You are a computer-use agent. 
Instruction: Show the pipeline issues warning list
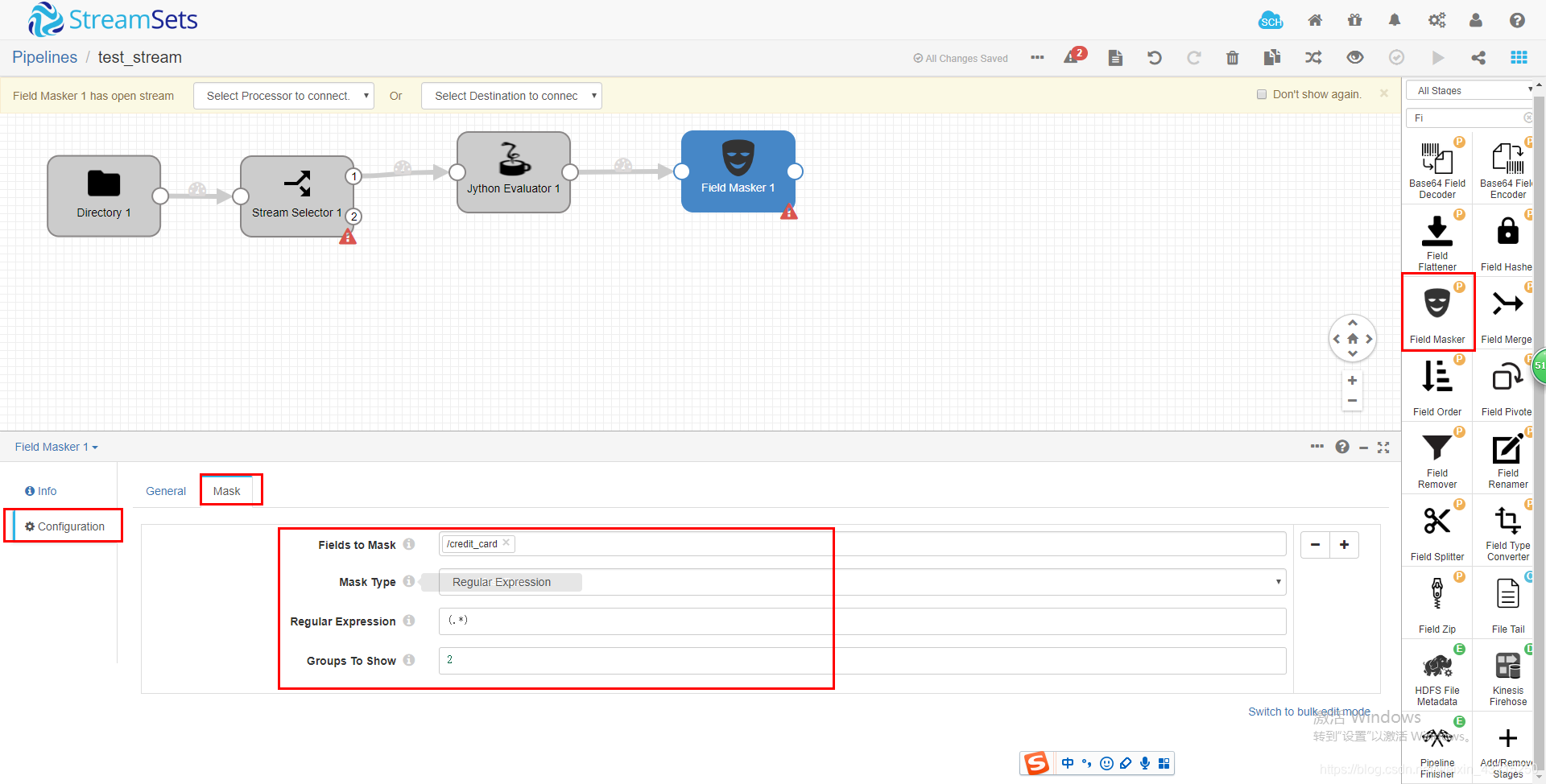[x=1074, y=56]
